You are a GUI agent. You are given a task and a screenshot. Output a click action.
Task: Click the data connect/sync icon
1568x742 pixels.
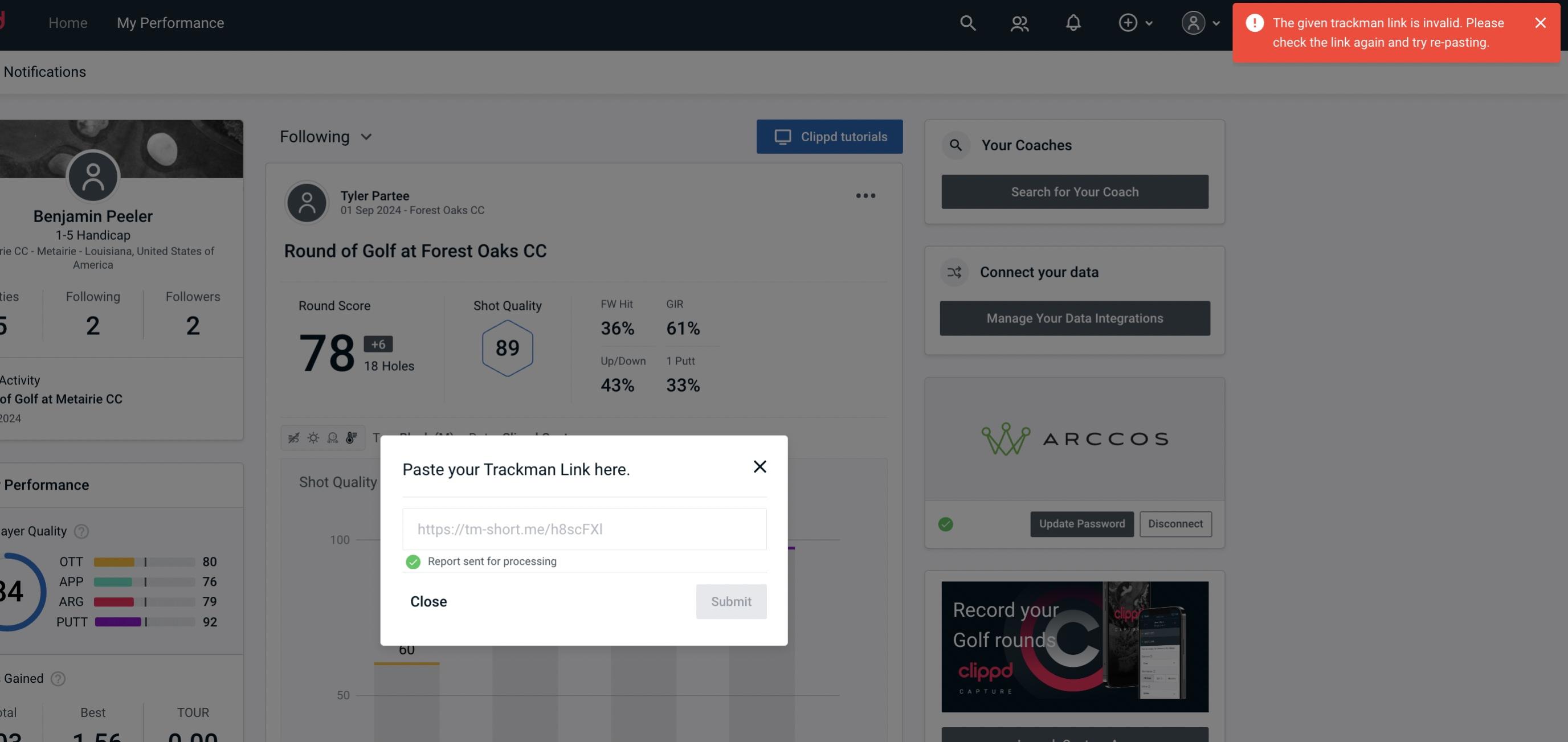coord(955,272)
